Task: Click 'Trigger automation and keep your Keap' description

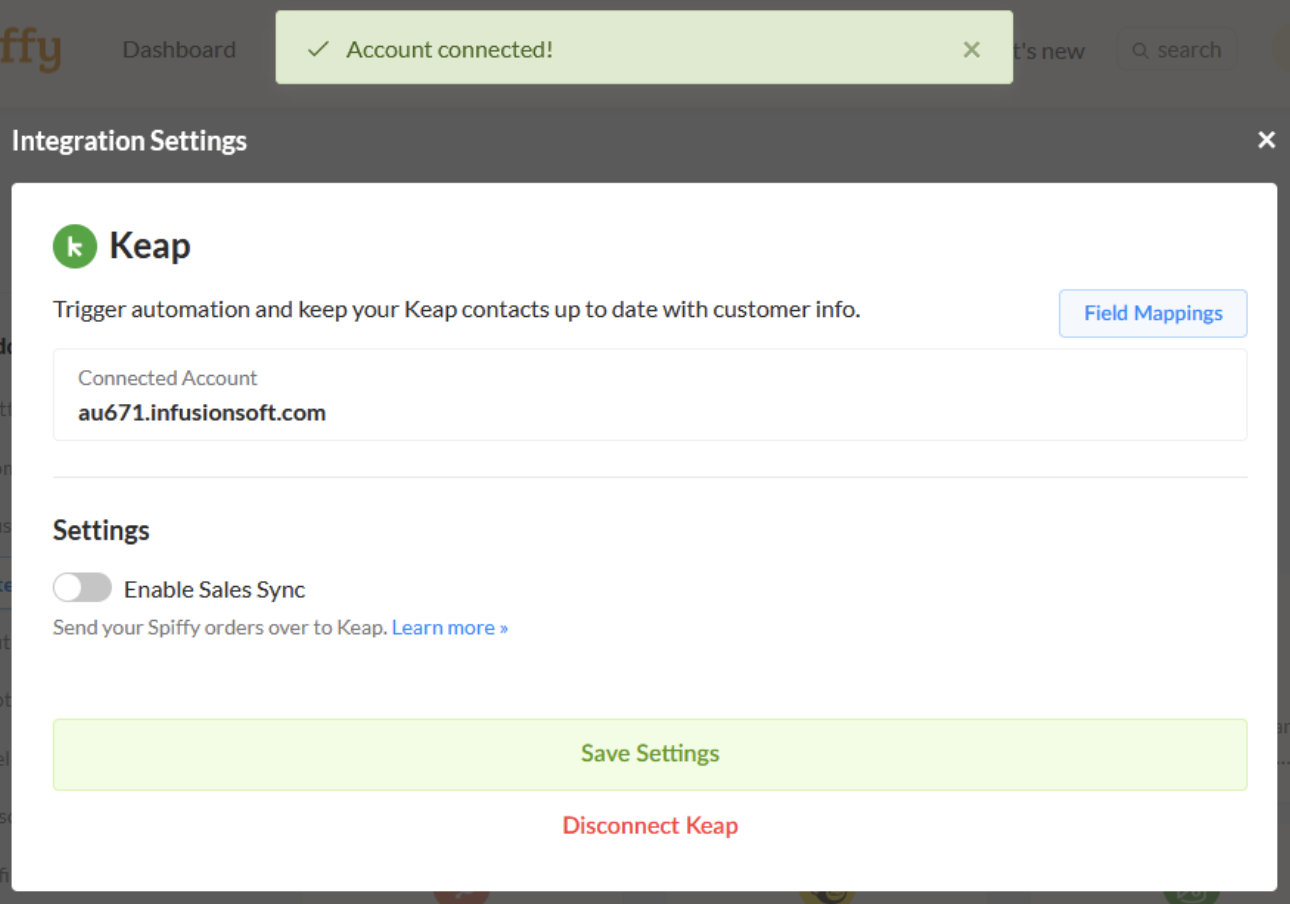Action: click(456, 310)
